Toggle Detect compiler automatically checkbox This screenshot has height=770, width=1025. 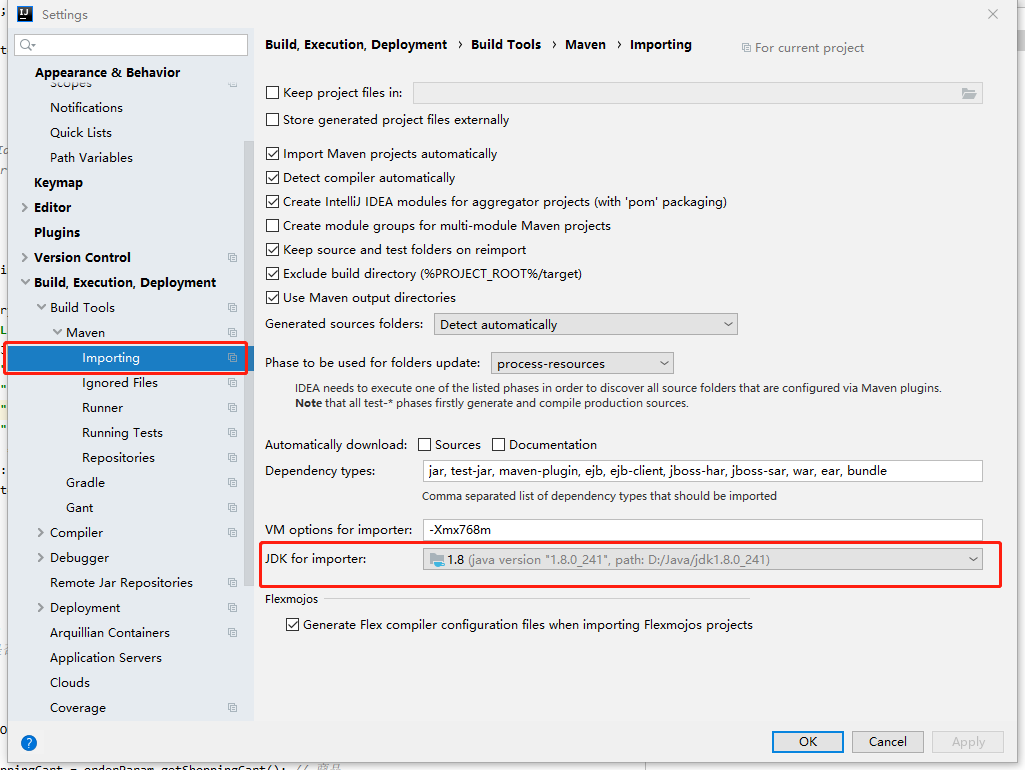(x=273, y=178)
